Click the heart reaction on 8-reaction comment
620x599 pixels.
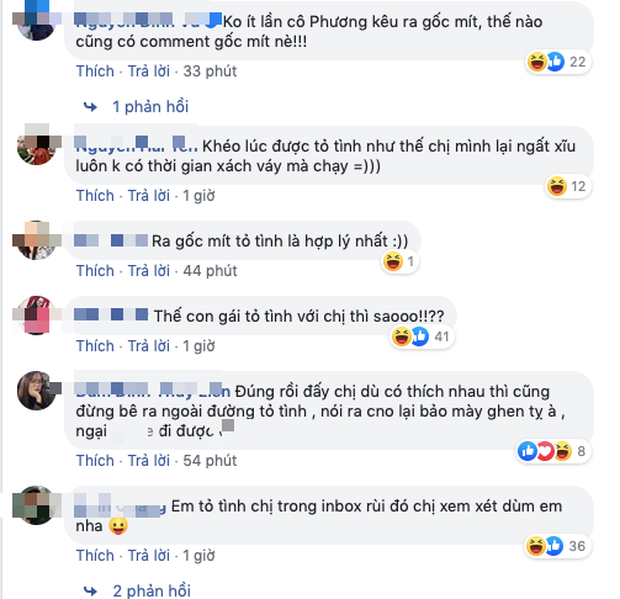(x=545, y=451)
